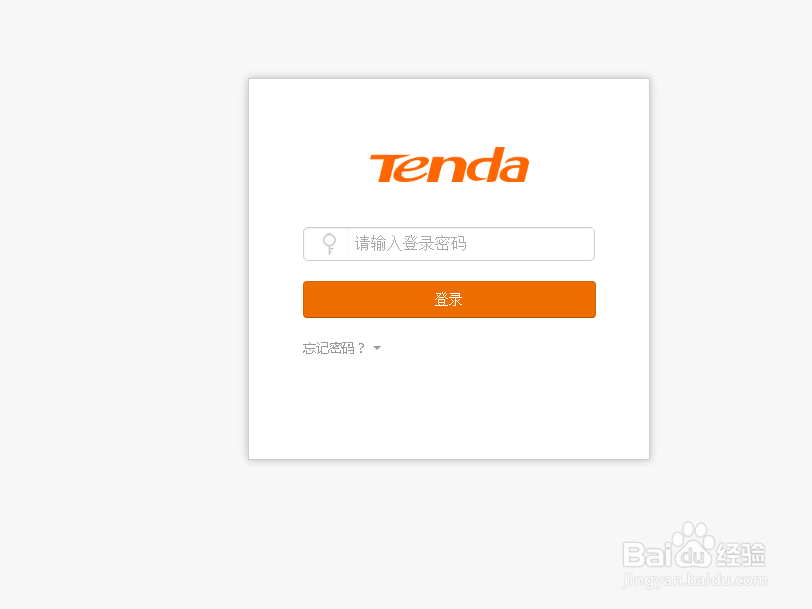This screenshot has width=812, height=609.
Task: Click the question mark after 忘记密码
Action: [x=361, y=348]
